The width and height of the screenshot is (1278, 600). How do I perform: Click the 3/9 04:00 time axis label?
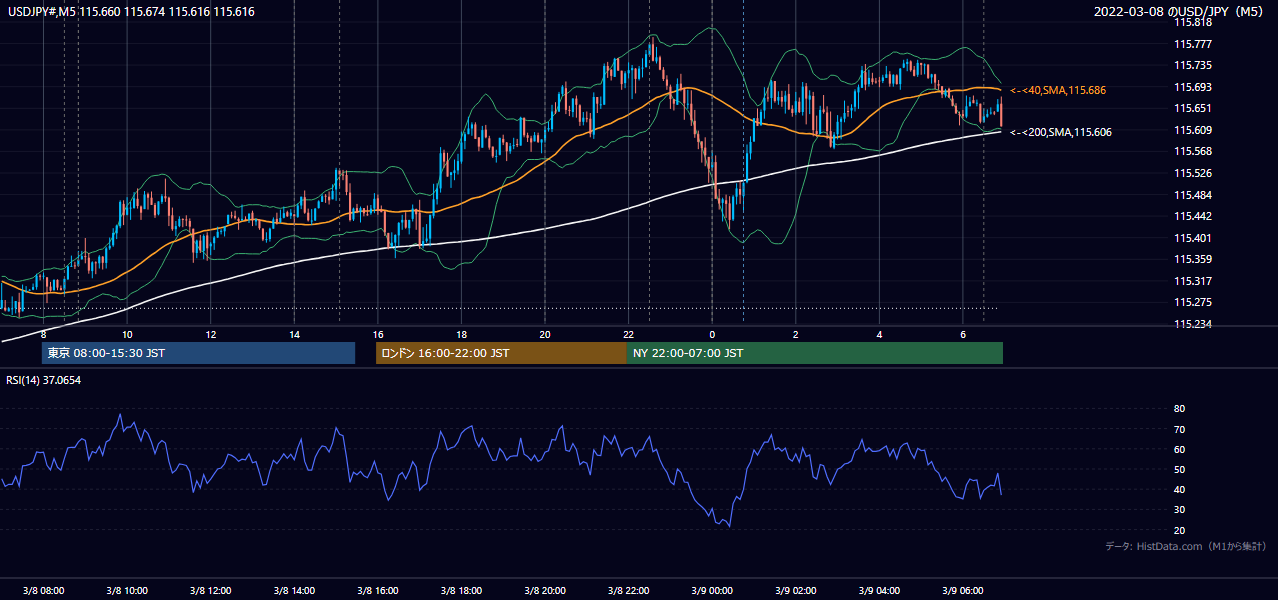[878, 590]
